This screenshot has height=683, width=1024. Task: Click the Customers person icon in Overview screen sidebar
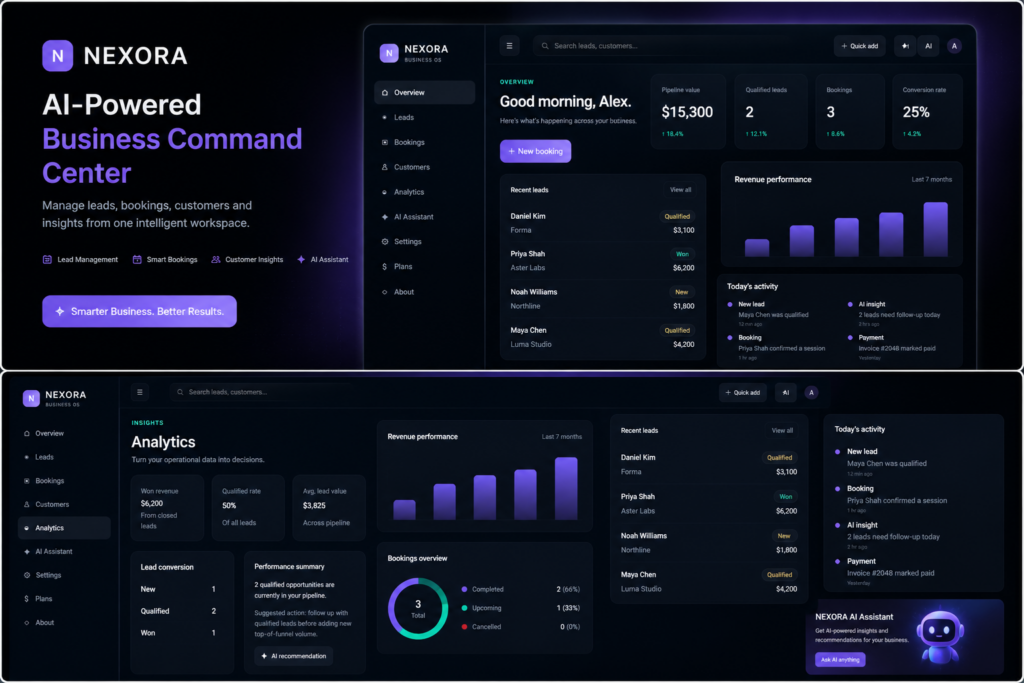(x=385, y=167)
